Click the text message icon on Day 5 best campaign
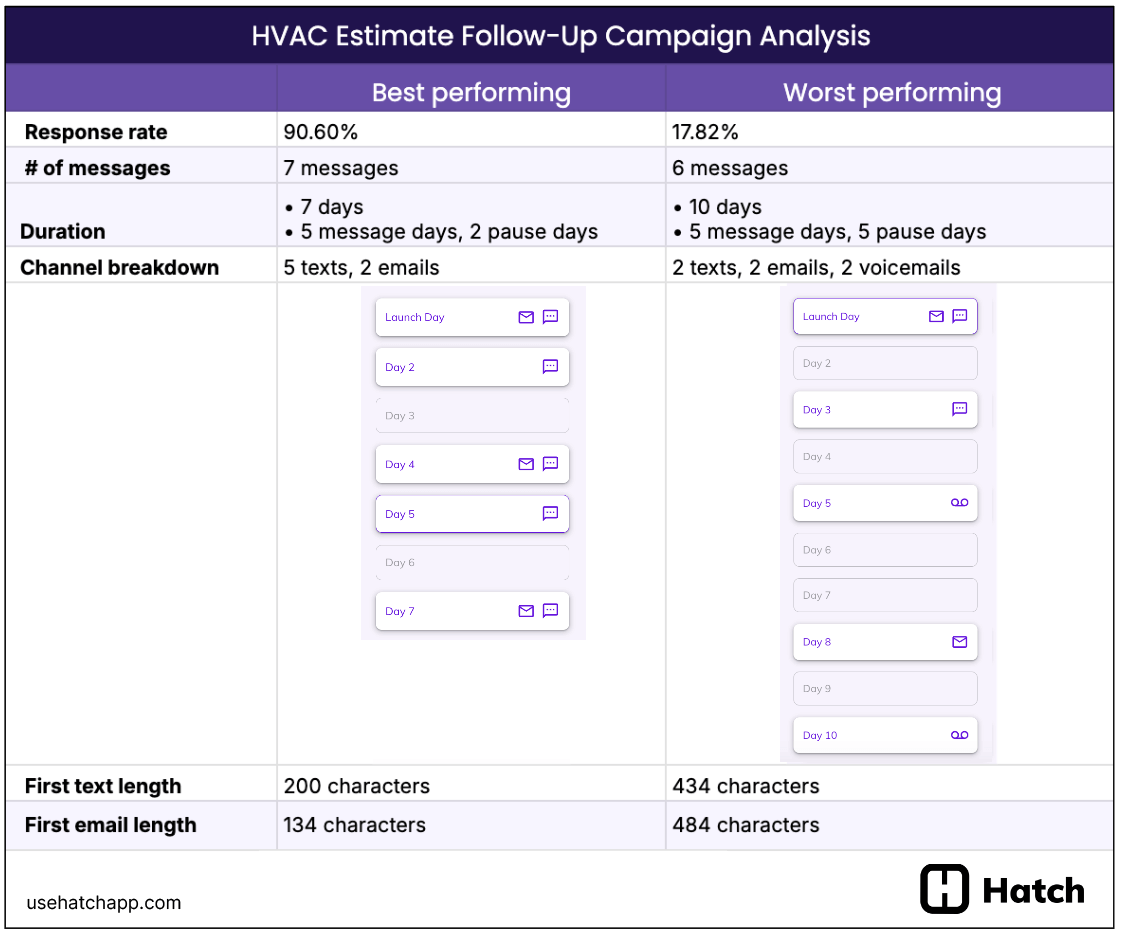This screenshot has width=1124, height=938. pyautogui.click(x=550, y=514)
